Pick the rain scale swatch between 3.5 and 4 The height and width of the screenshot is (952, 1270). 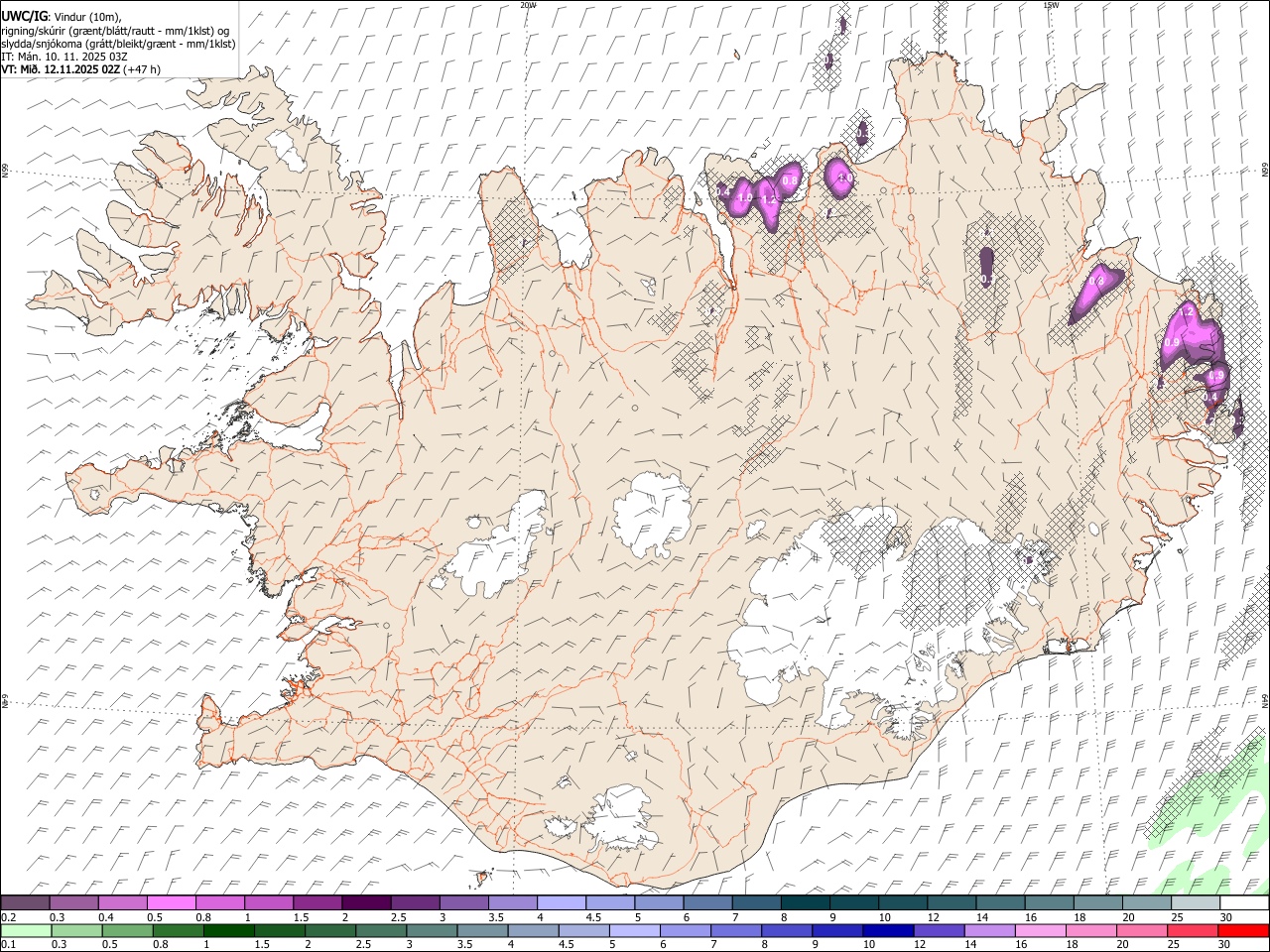click(x=482, y=930)
